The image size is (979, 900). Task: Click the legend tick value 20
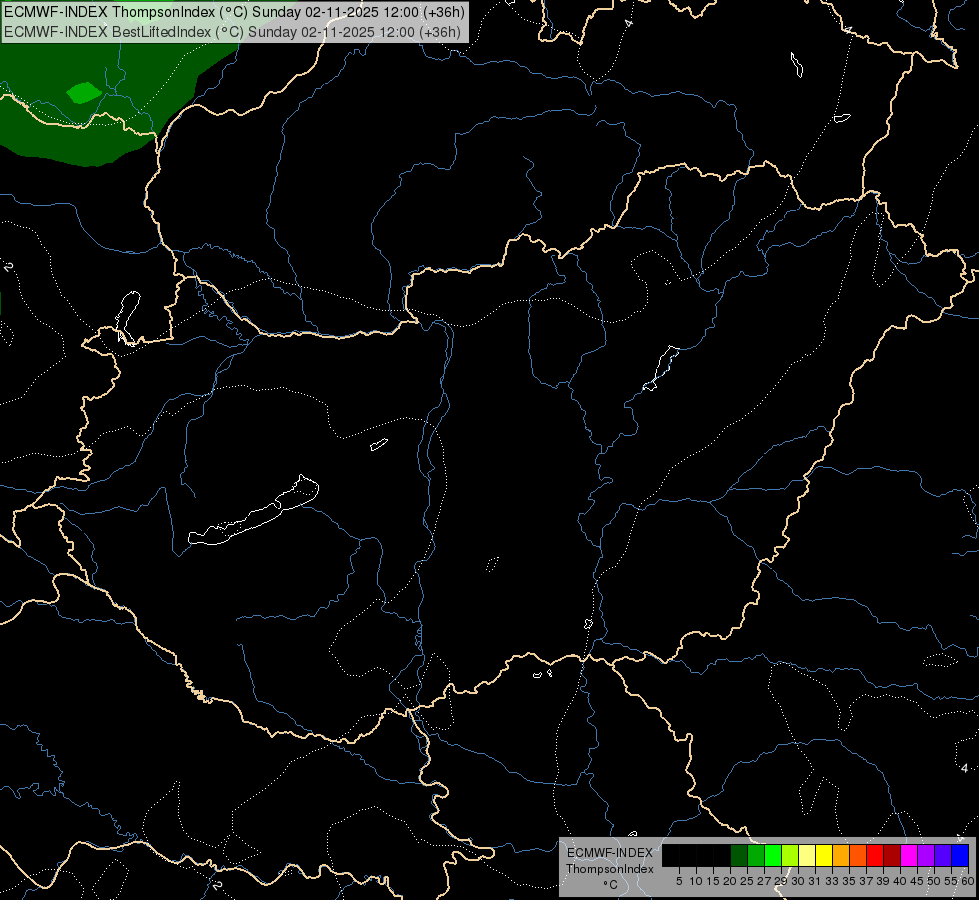pyautogui.click(x=730, y=881)
